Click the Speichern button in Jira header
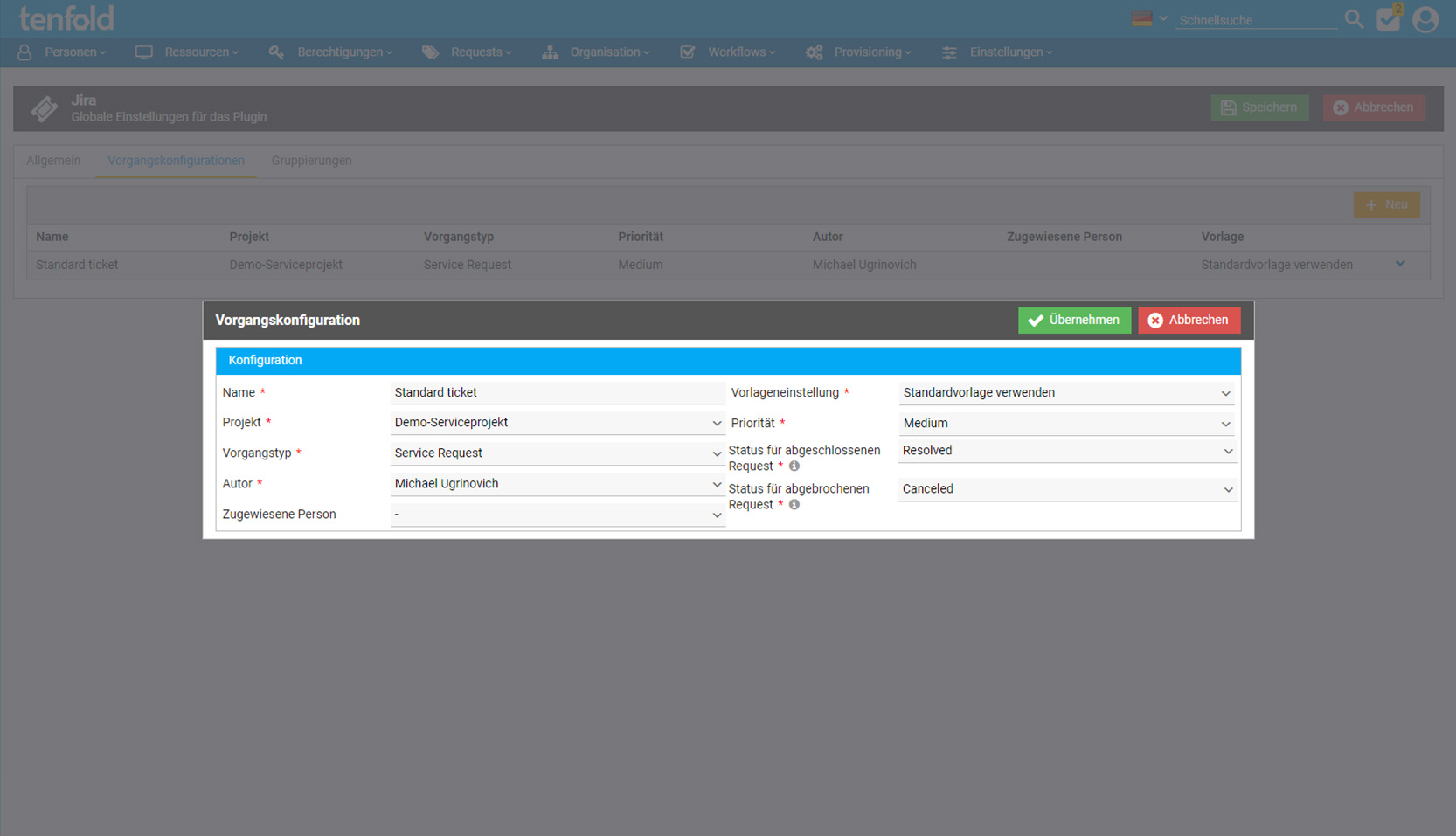Viewport: 1456px width, 836px height. click(x=1259, y=107)
